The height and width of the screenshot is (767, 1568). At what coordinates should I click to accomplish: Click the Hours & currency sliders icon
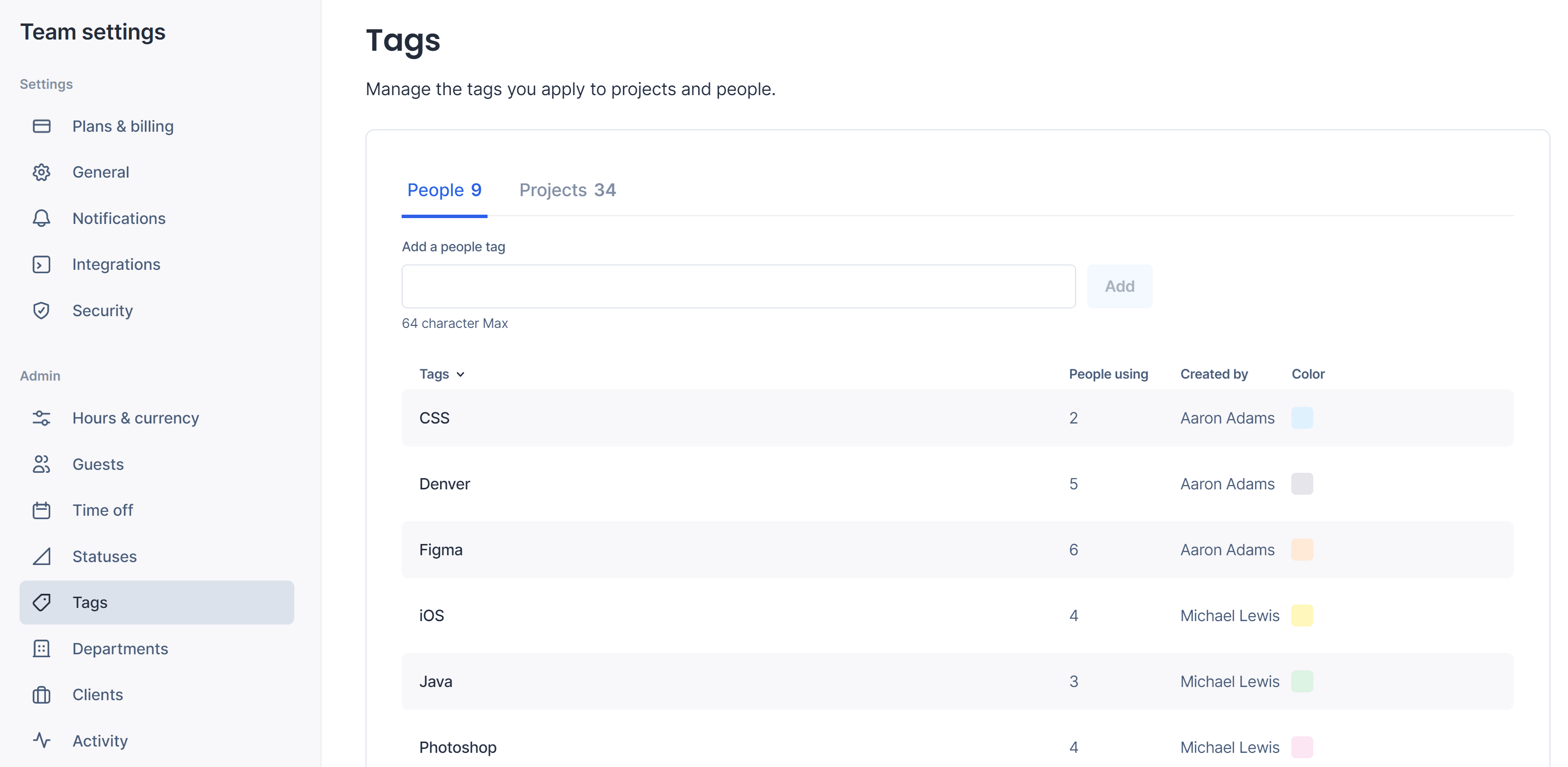pos(41,418)
